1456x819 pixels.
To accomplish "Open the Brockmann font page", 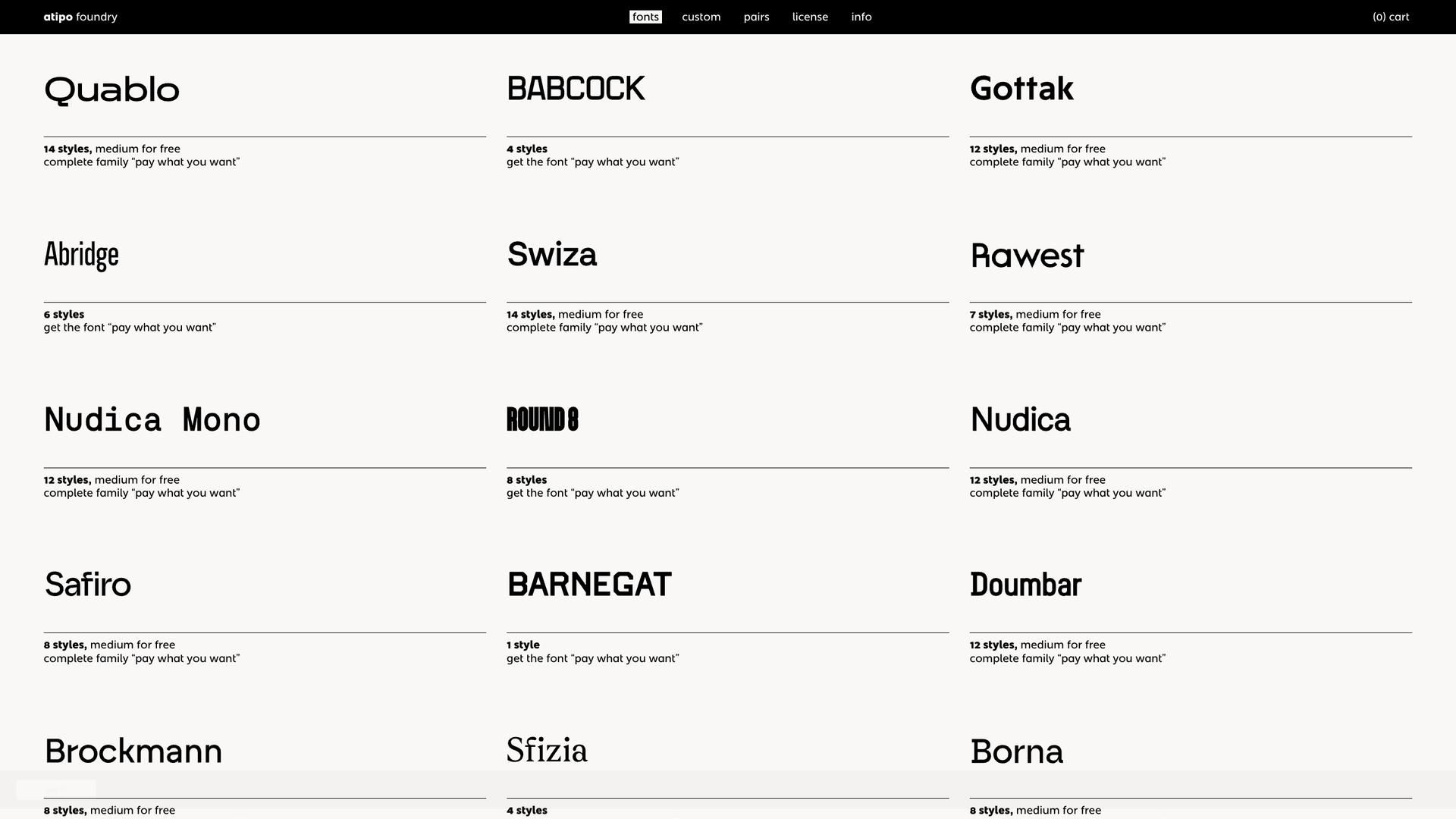I will pos(133,751).
